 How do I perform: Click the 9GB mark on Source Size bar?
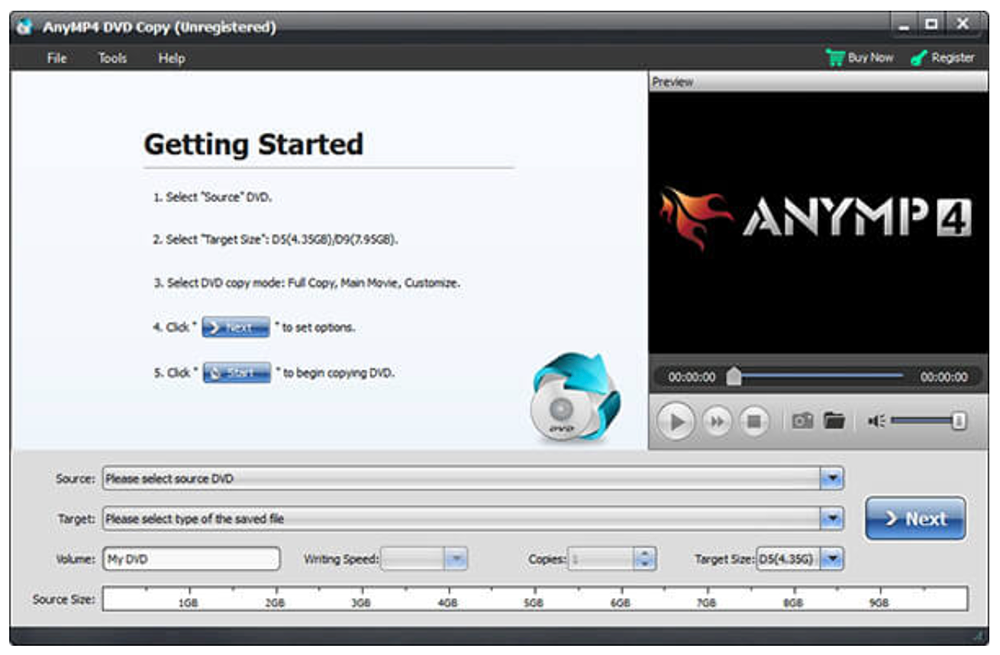(879, 603)
